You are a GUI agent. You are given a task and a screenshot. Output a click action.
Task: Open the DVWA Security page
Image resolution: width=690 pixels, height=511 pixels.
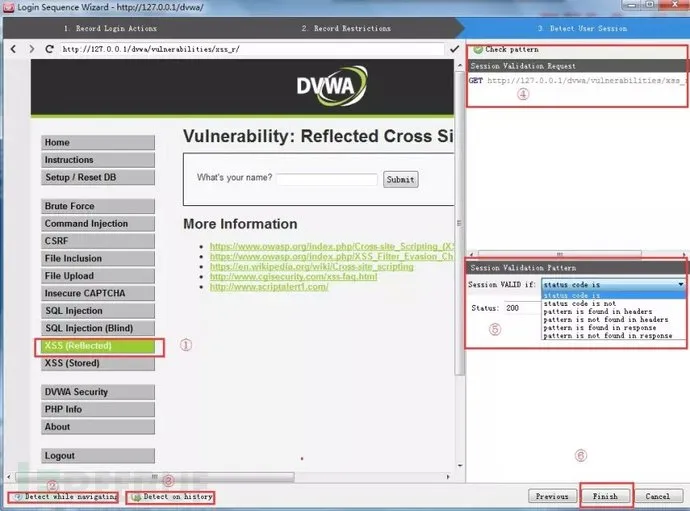pyautogui.click(x=98, y=392)
